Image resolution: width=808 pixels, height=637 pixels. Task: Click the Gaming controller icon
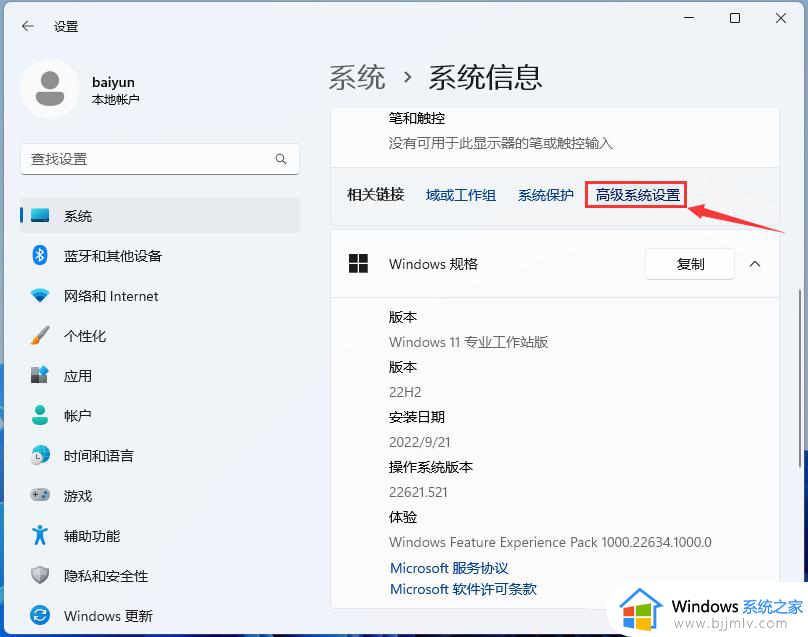coord(40,495)
